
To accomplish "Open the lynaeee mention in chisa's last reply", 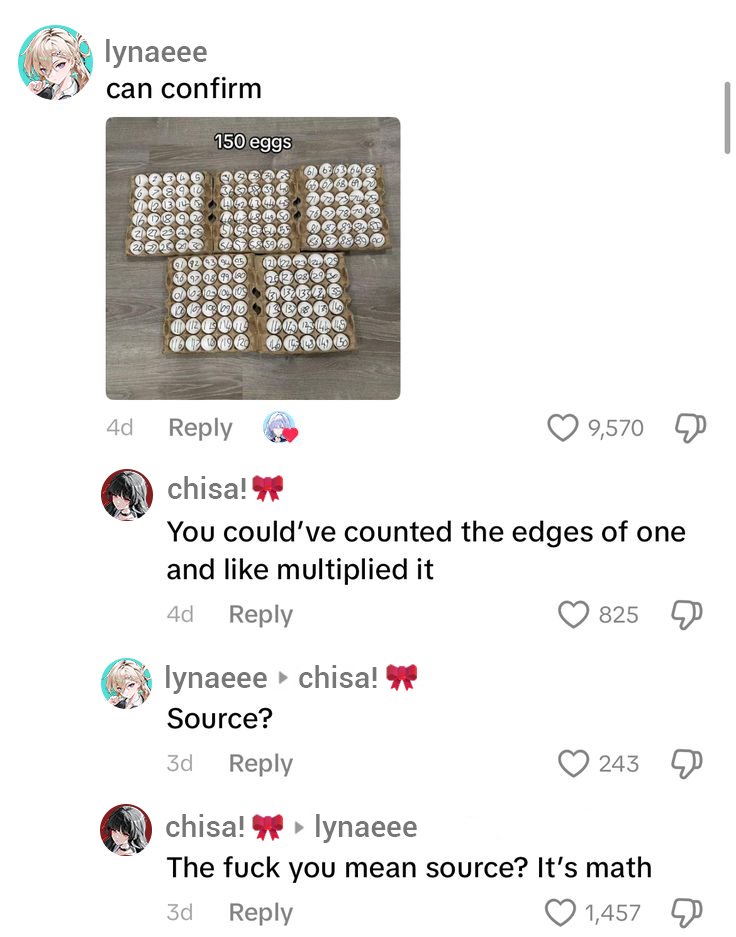I will (x=366, y=827).
